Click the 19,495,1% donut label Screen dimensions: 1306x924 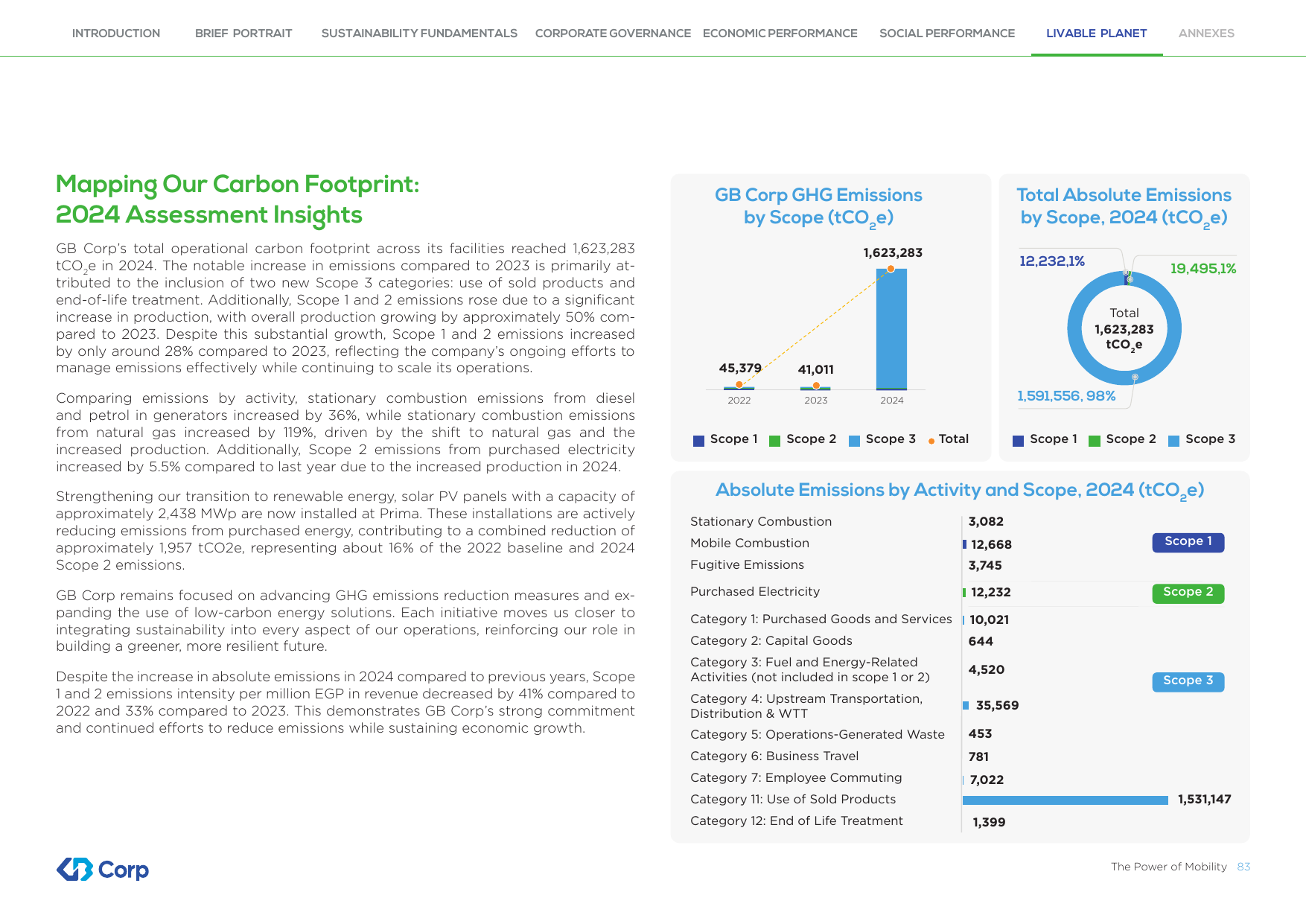1203,269
